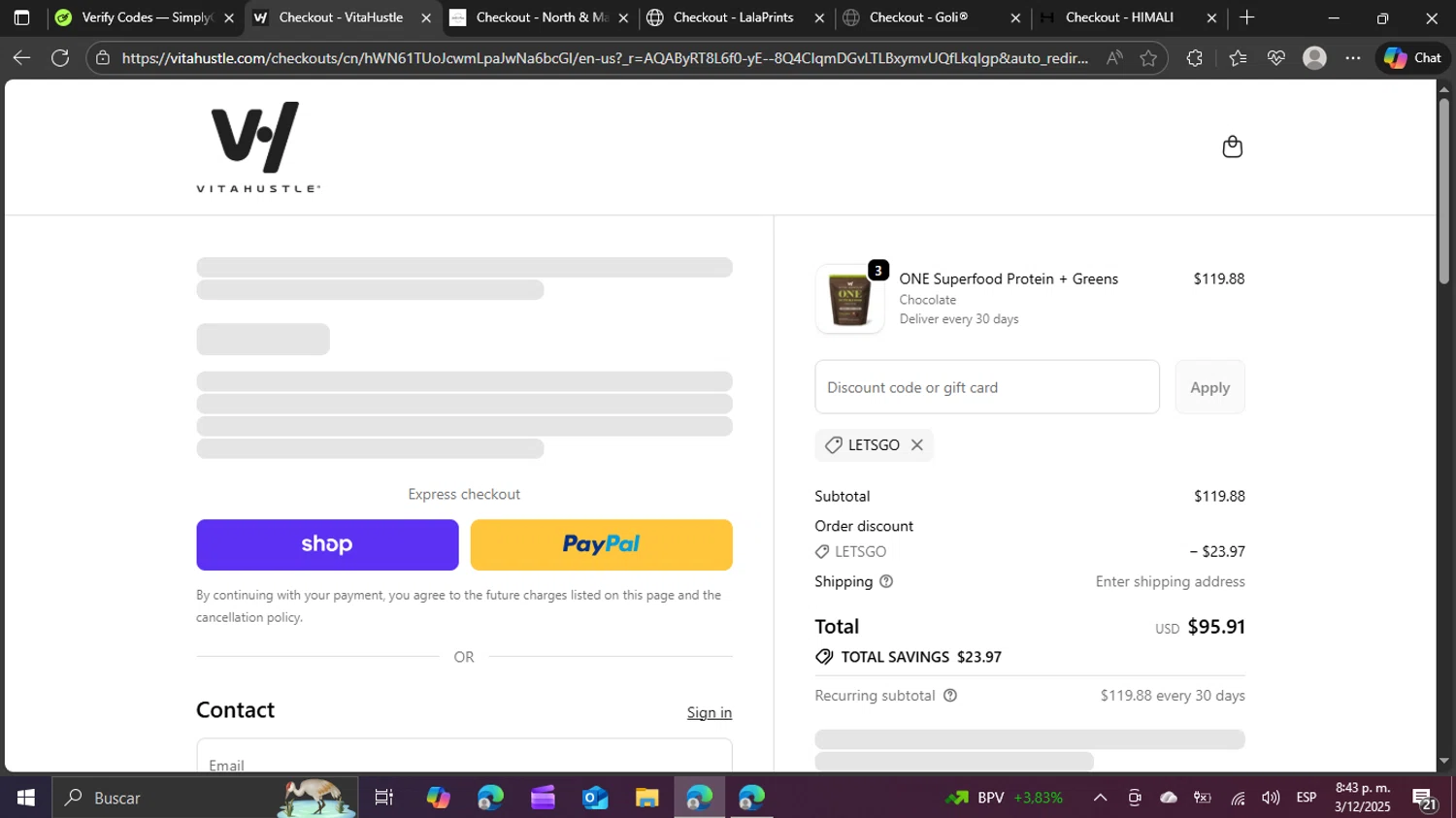
Task: Pay with PayPal express button
Action: (x=602, y=544)
